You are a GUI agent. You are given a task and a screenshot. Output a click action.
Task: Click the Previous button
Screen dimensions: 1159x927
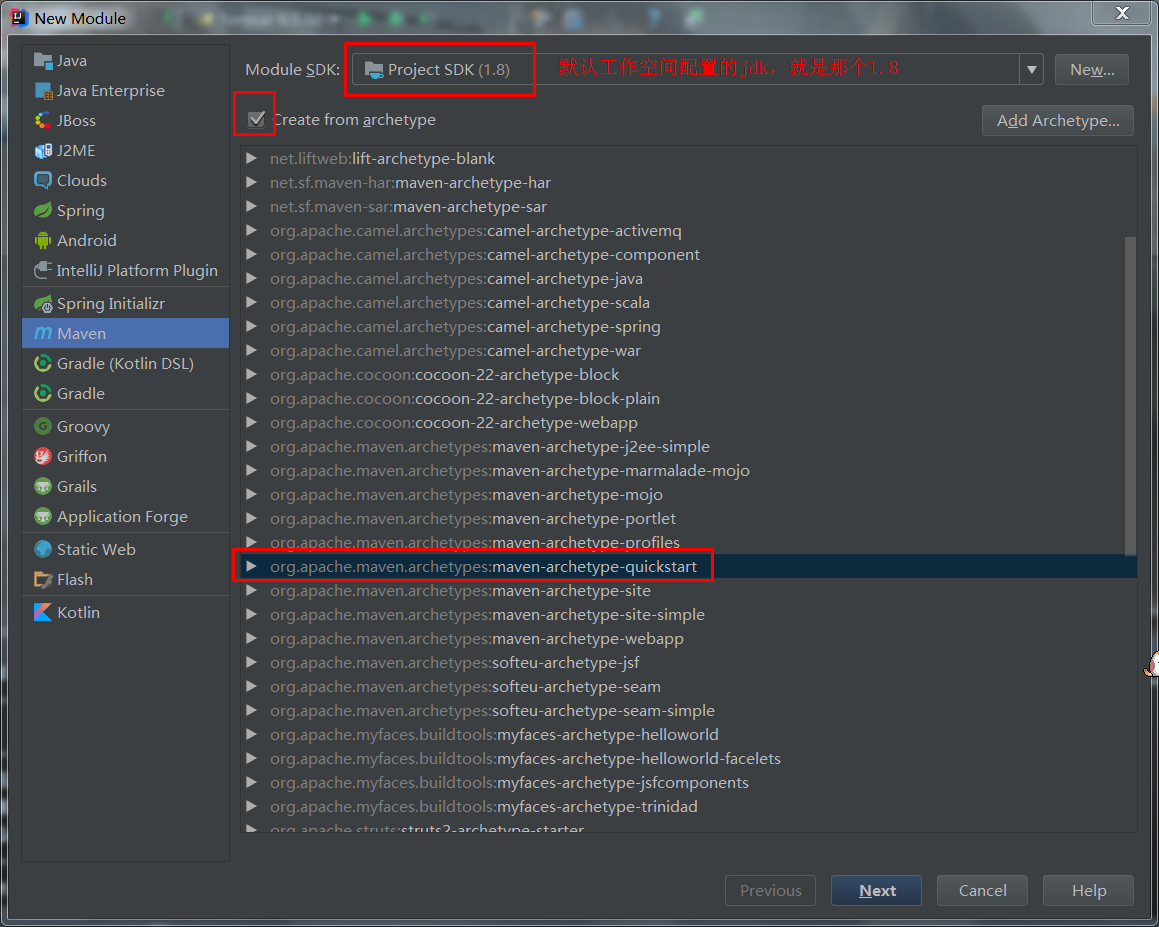point(770,890)
